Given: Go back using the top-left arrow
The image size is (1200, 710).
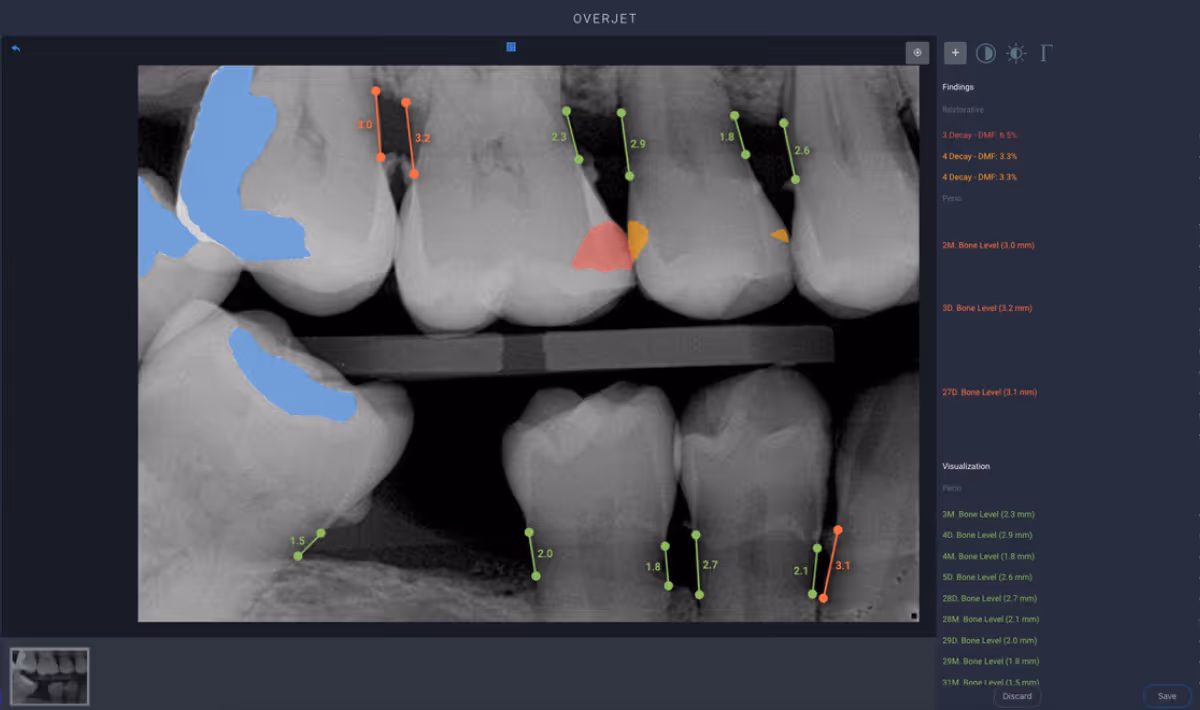Looking at the screenshot, I should pos(16,48).
